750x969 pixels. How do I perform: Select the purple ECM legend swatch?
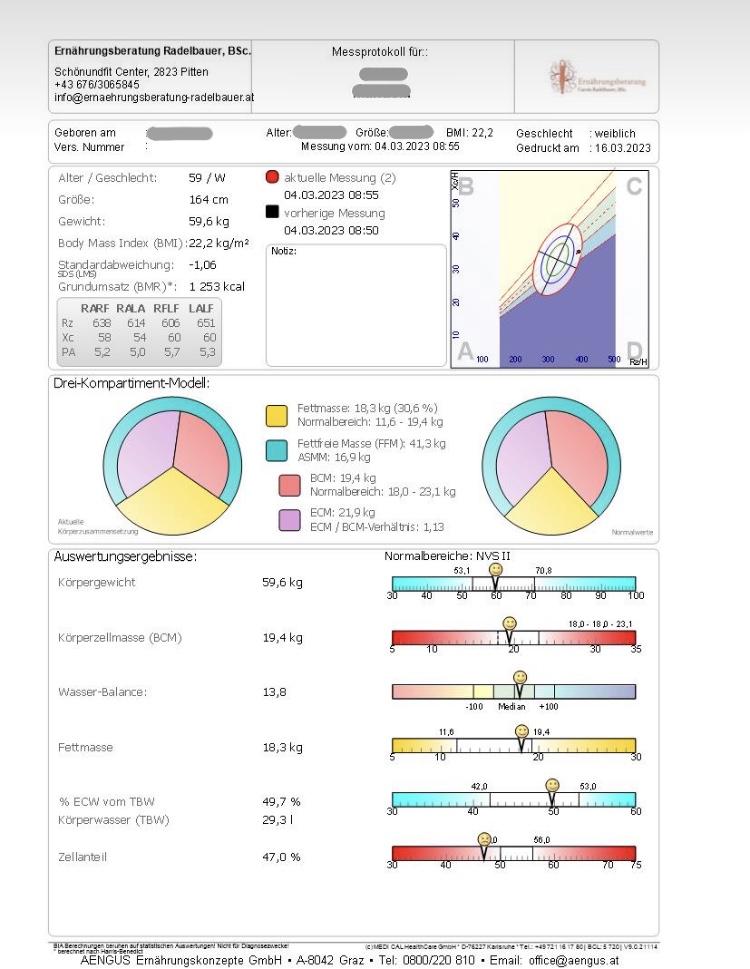click(x=289, y=519)
